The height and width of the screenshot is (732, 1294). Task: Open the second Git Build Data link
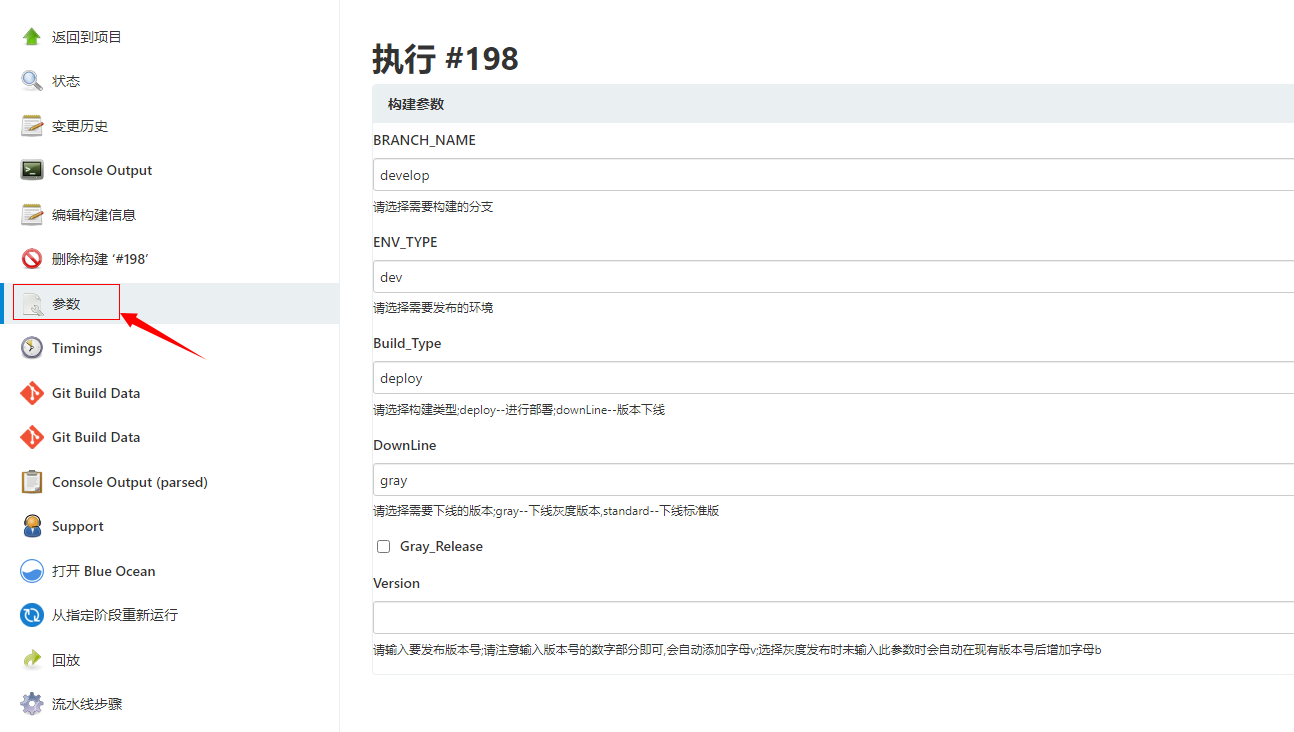pos(96,437)
